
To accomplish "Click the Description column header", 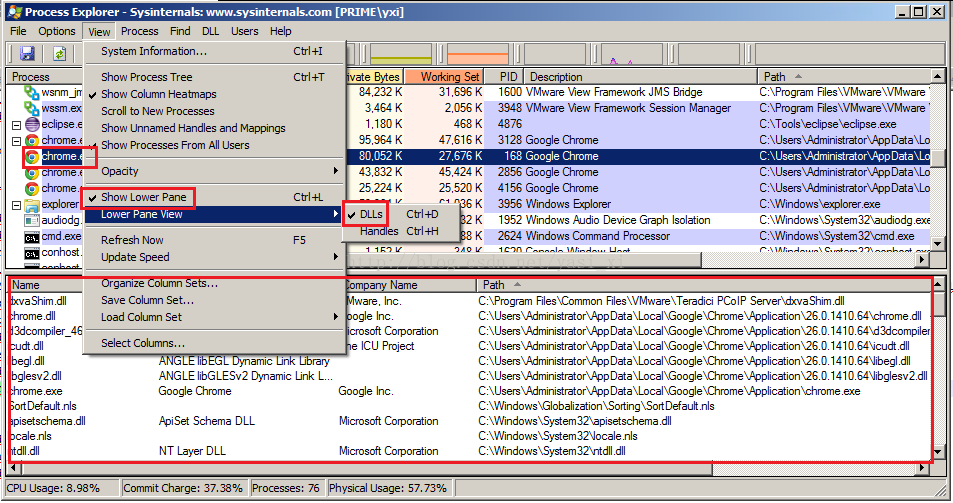I will tap(640, 77).
